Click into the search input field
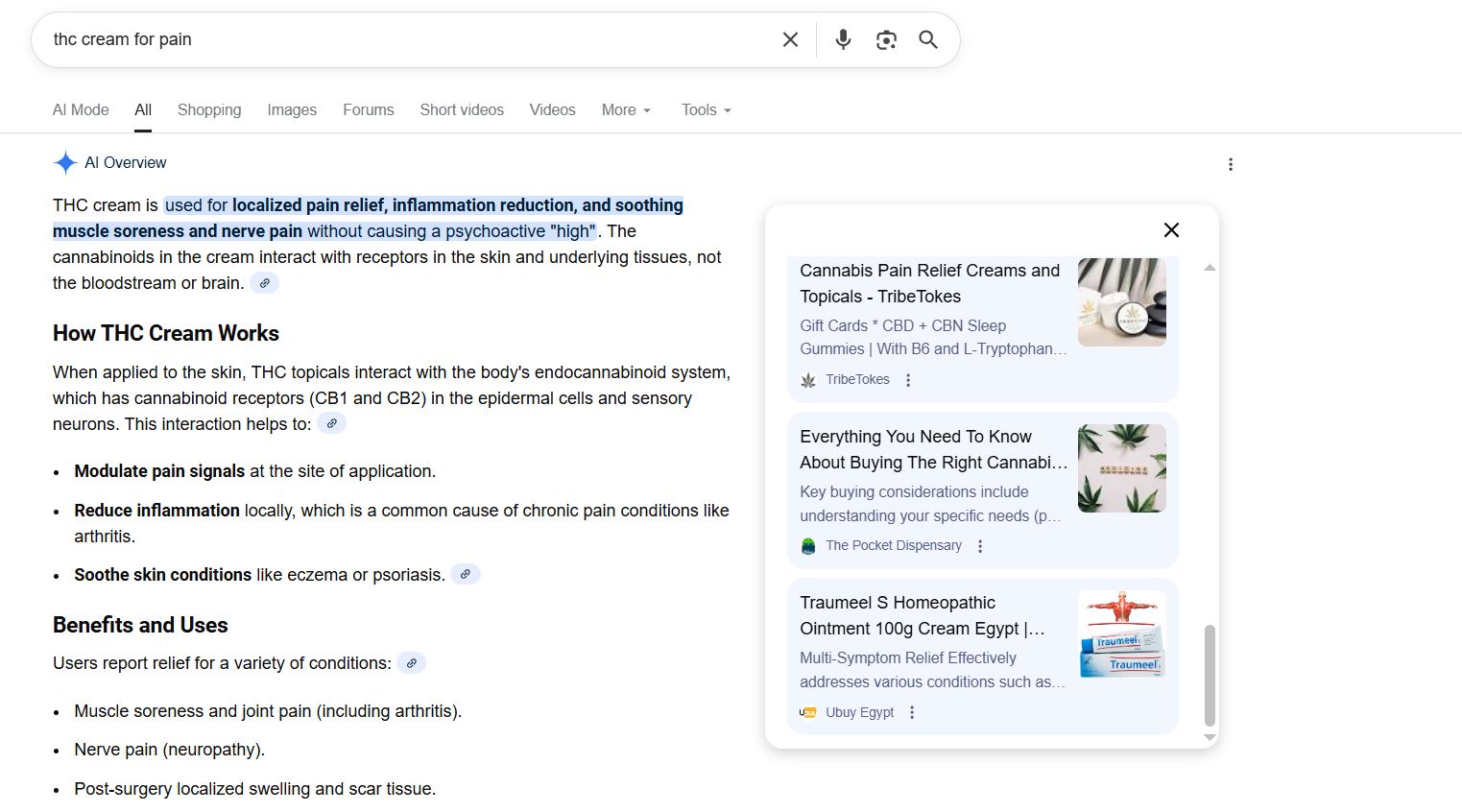 tap(403, 39)
